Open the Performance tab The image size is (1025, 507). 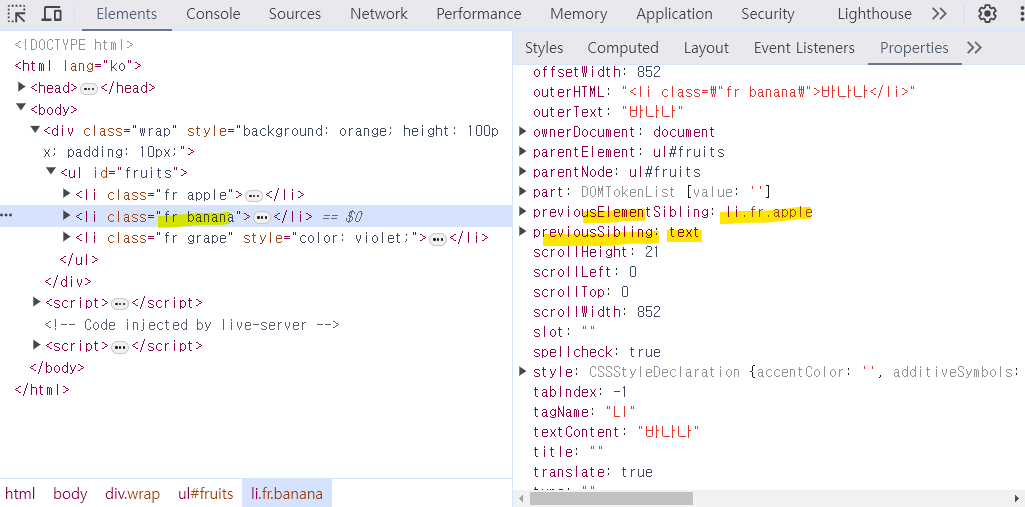click(x=479, y=14)
